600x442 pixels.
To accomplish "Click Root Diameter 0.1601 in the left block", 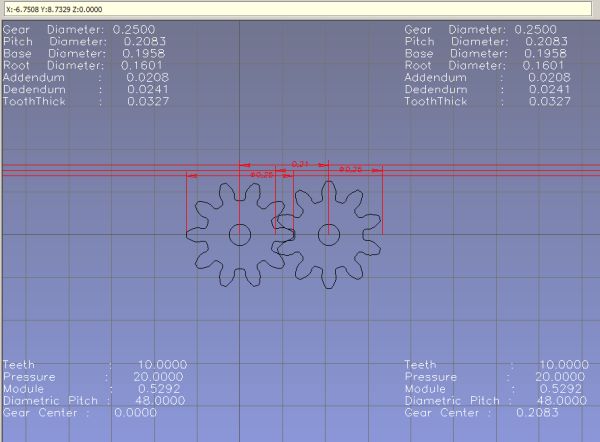I will [83, 65].
